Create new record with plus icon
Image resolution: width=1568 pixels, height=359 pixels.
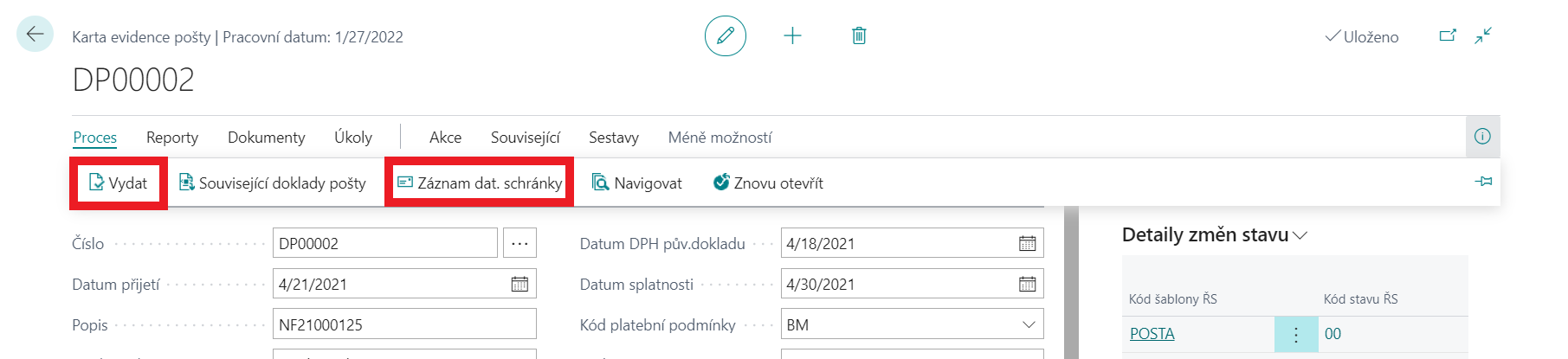[x=792, y=35]
